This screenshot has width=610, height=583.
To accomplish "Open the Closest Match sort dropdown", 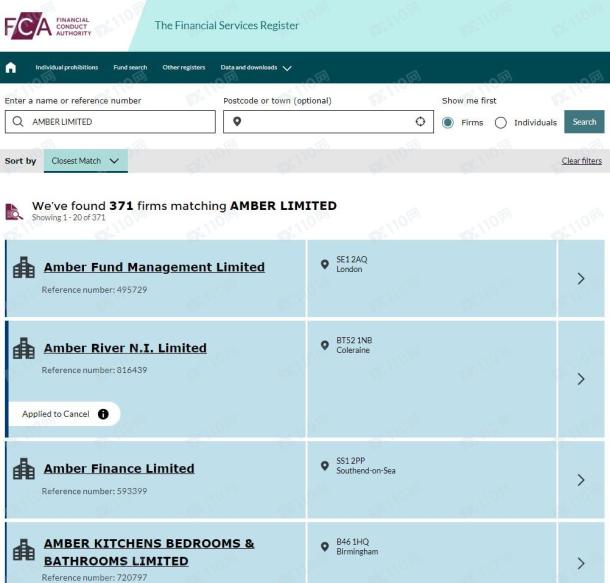I will [x=86, y=161].
